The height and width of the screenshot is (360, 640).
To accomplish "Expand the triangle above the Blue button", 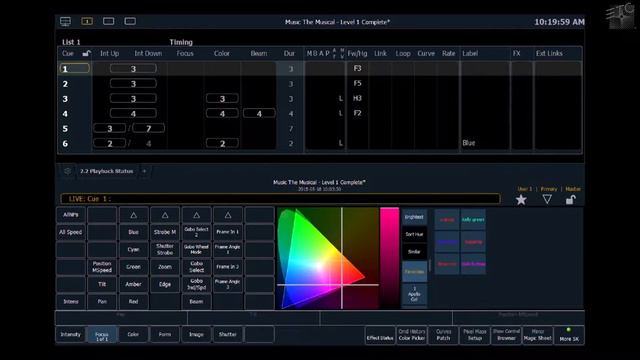I will (133, 215).
